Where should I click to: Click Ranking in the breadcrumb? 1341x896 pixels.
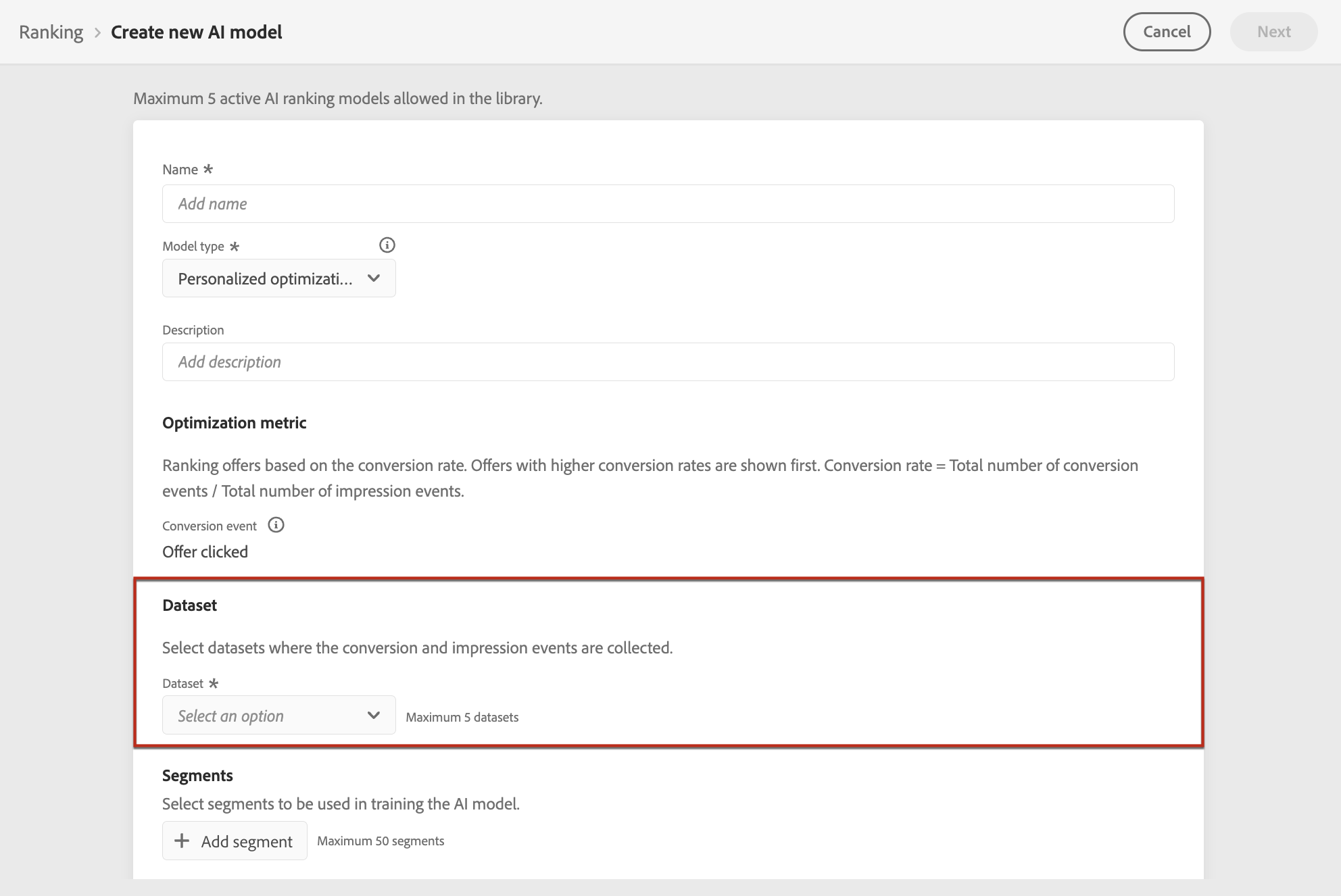pyautogui.click(x=51, y=32)
